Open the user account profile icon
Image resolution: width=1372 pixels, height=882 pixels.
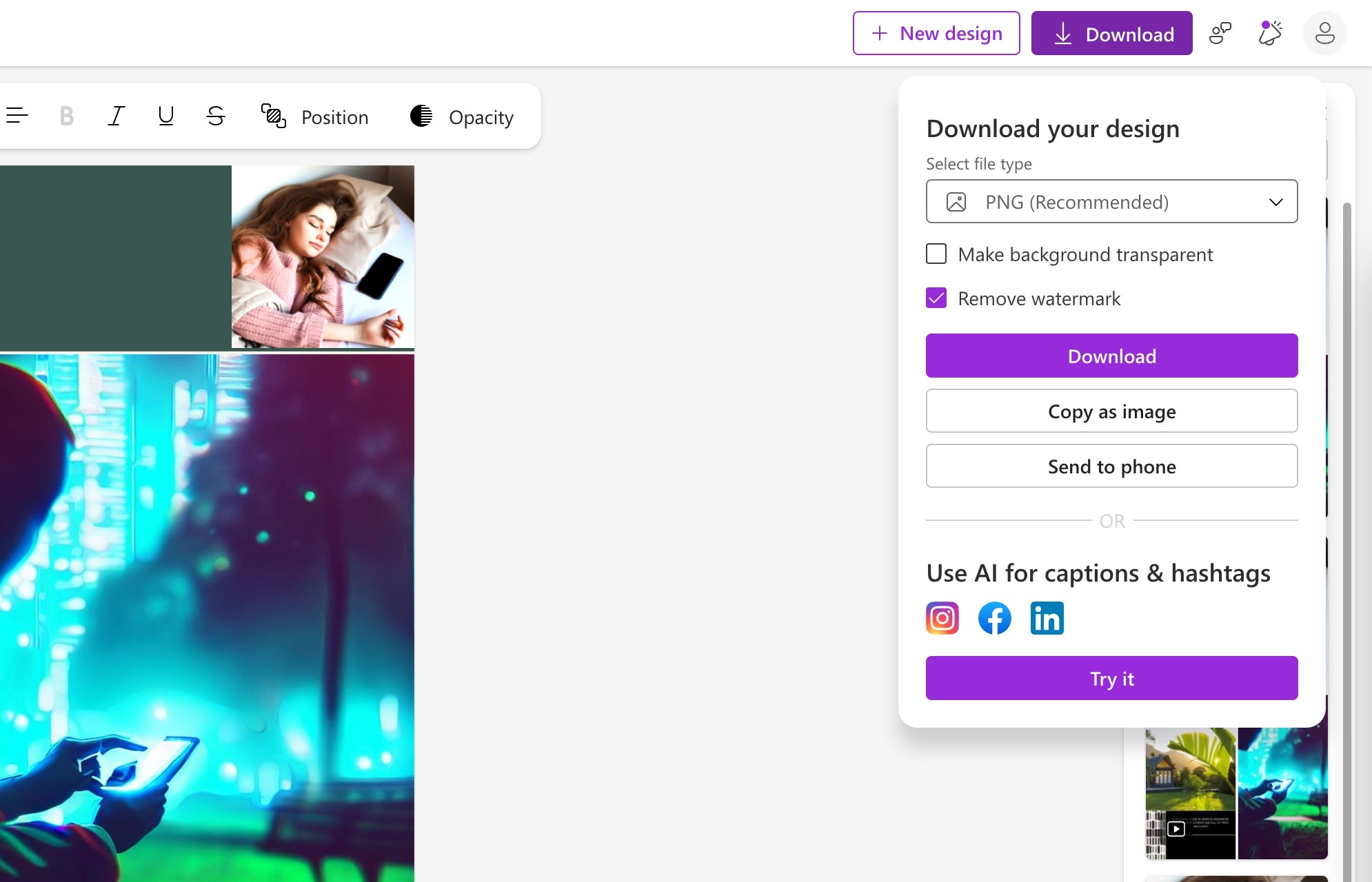(1324, 33)
